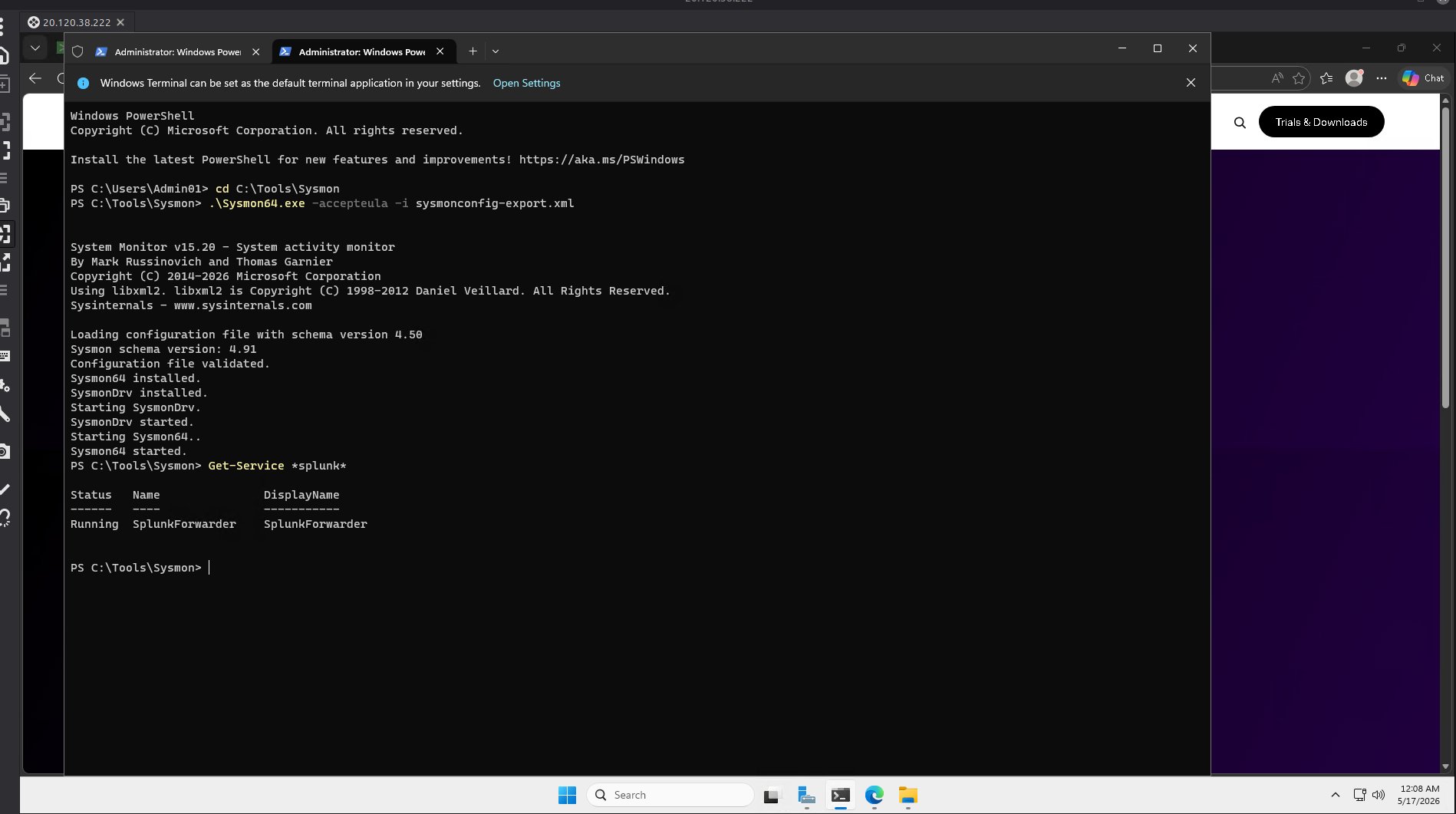This screenshot has height=814, width=1456.
Task: Expand the new-tab profile dropdown in Terminal
Action: (496, 51)
